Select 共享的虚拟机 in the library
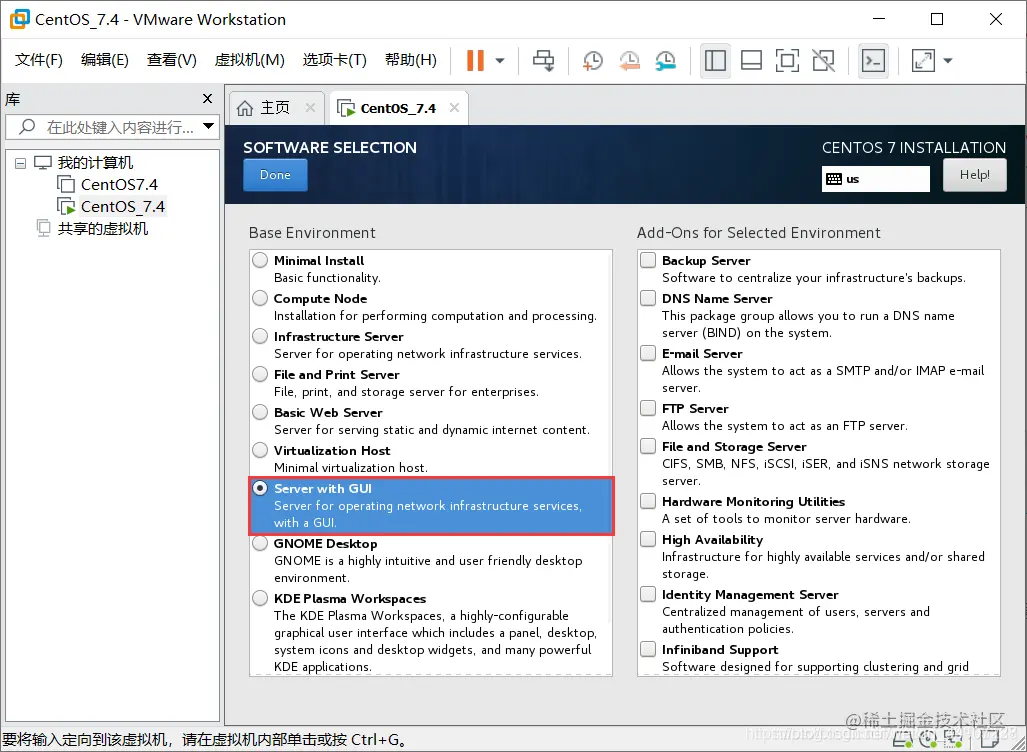1027x752 pixels. tap(102, 229)
